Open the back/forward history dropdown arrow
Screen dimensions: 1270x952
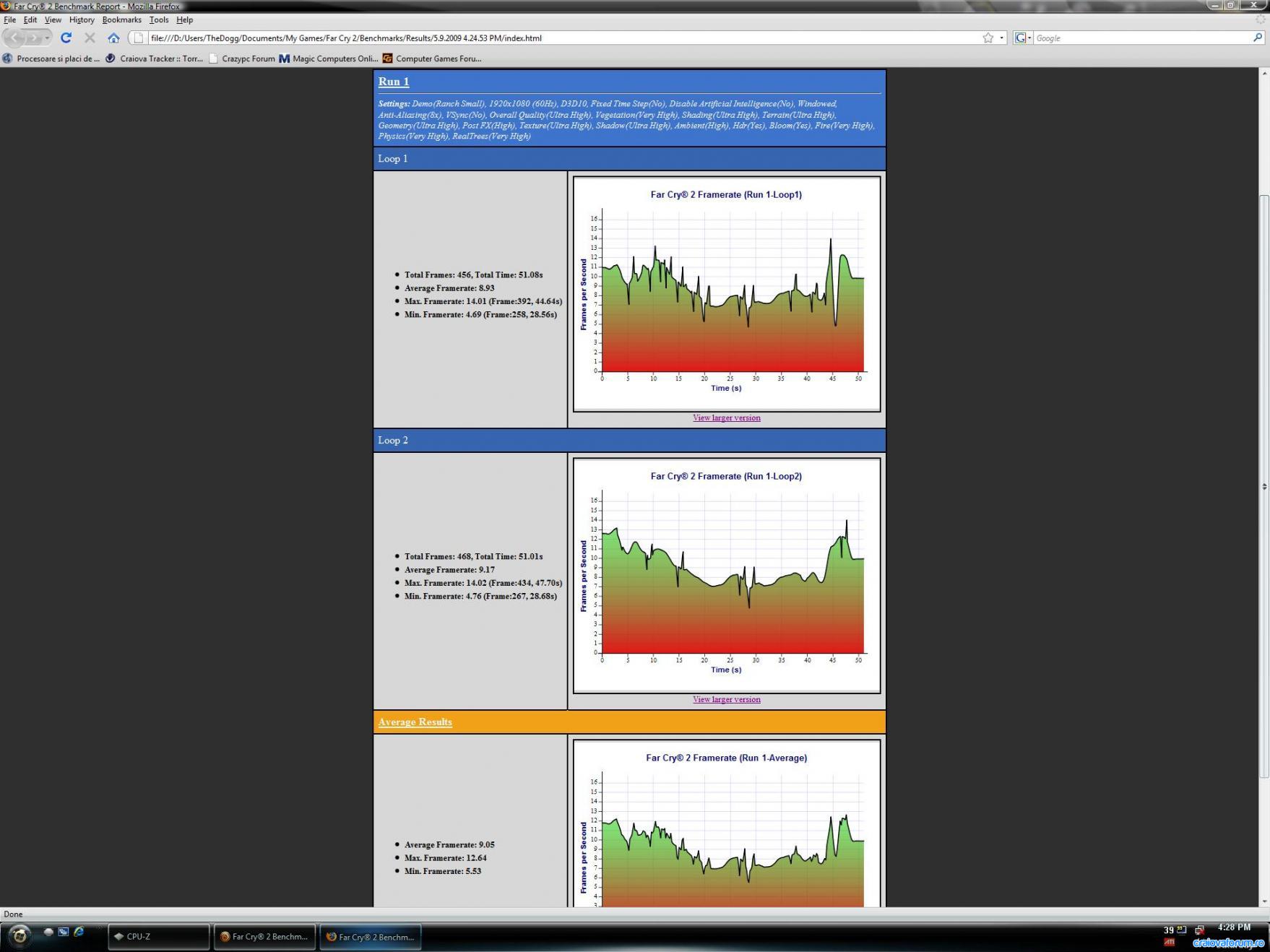point(48,38)
